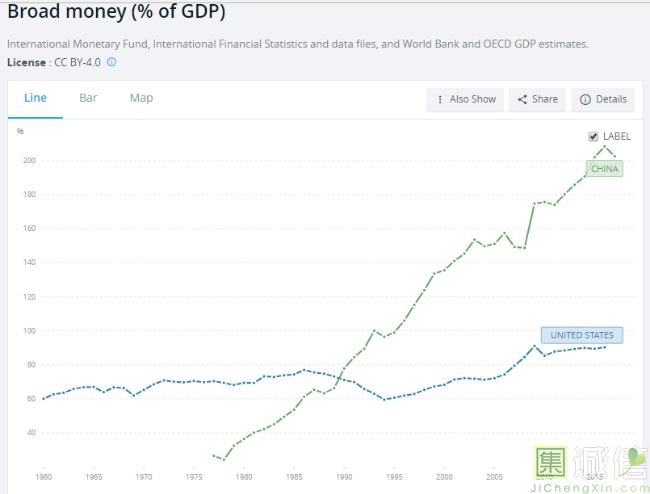Viewport: 650px width, 494px height.
Task: Click the info icon in Details button
Action: (x=585, y=99)
